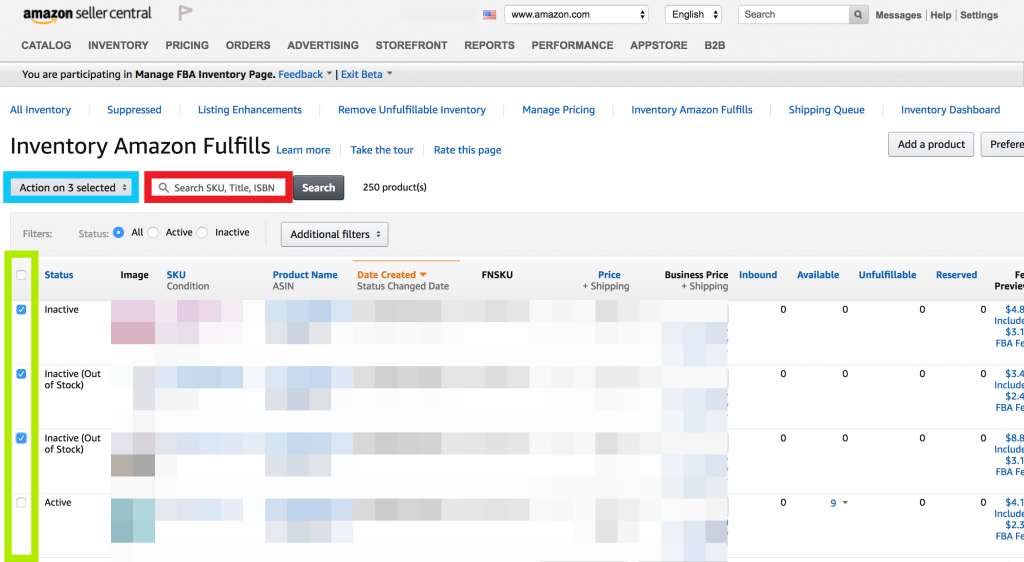1024x562 pixels.
Task: Switch to the Shipping Queue tab
Action: point(826,110)
